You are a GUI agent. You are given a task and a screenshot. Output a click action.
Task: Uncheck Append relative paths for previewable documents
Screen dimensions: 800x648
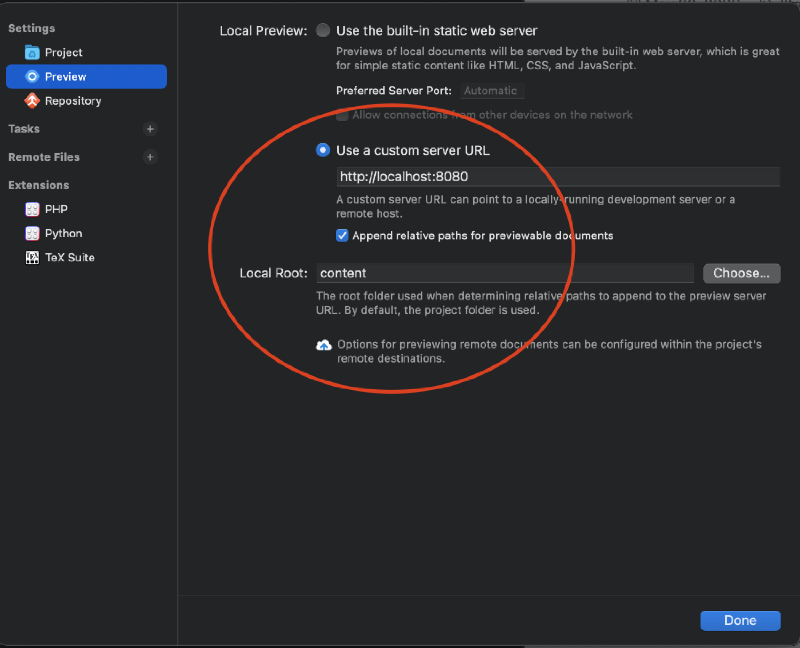point(342,235)
